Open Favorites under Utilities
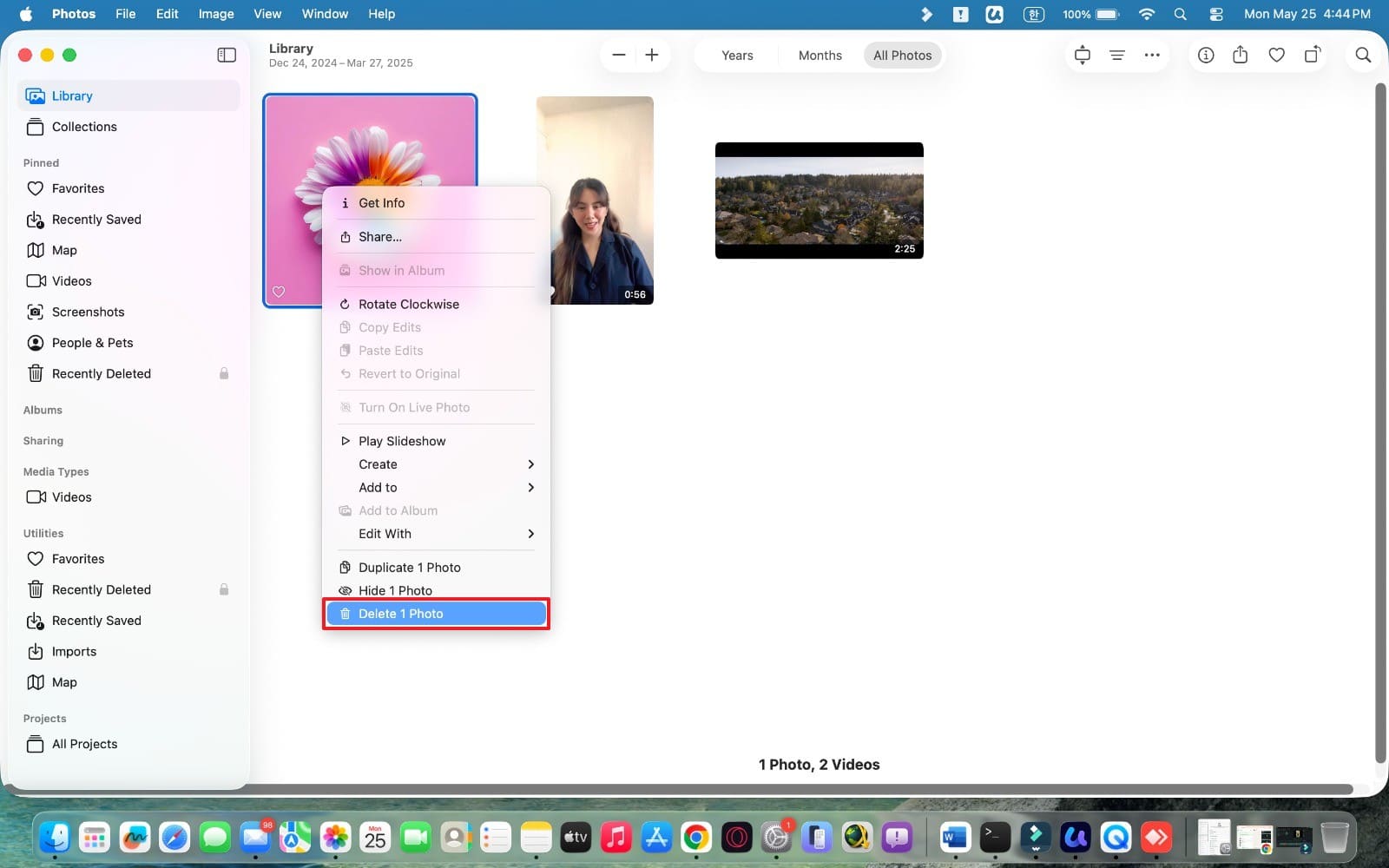This screenshot has width=1389, height=868. (128, 559)
